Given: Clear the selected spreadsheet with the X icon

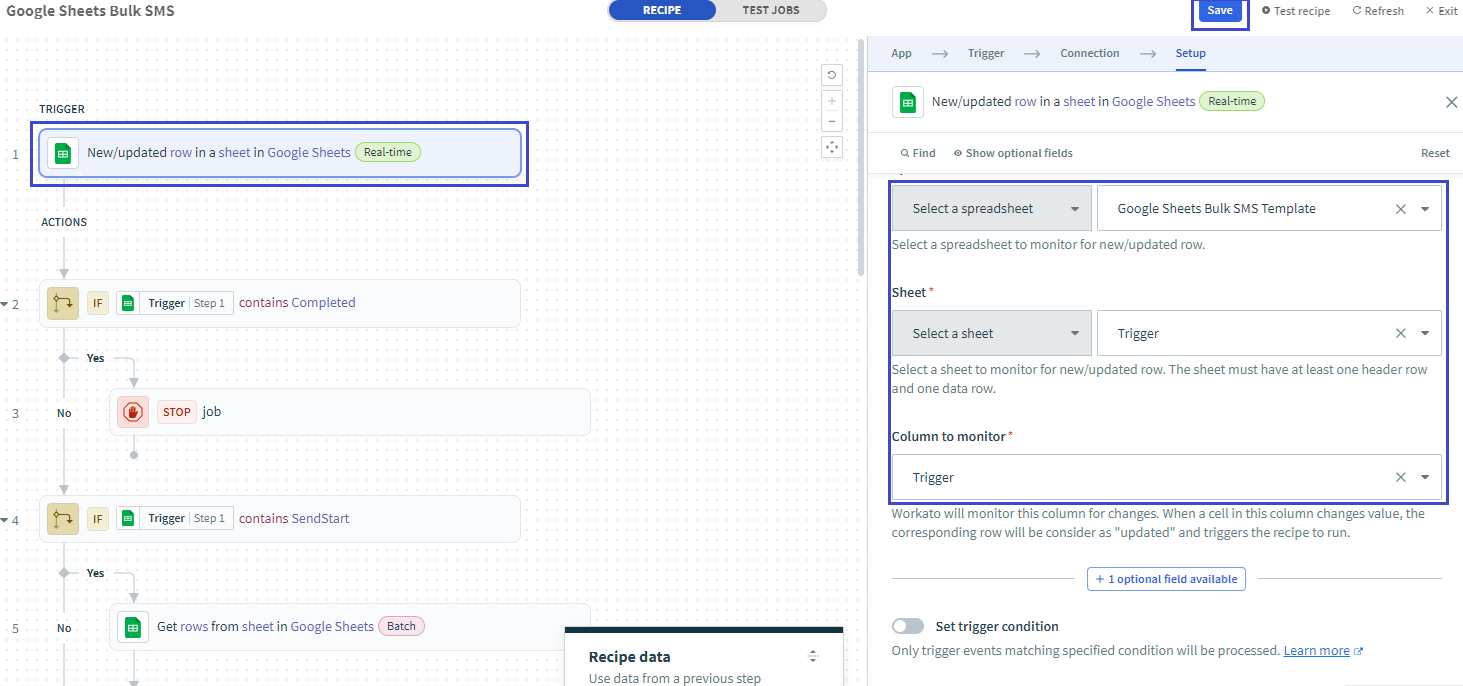Looking at the screenshot, I should click(1400, 209).
